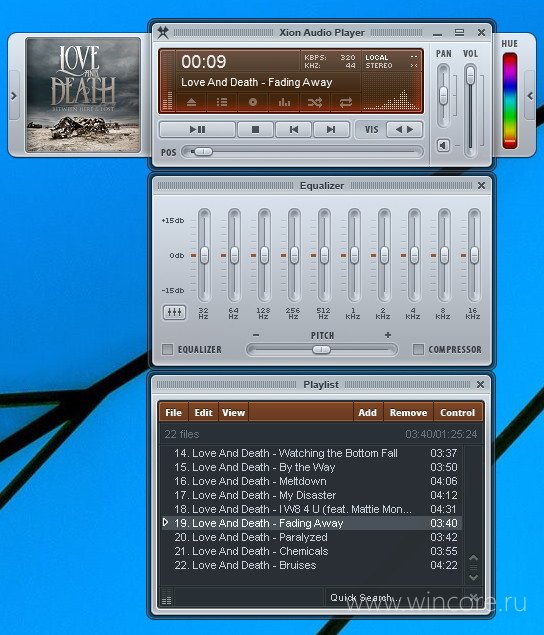544x635 pixels.
Task: Open equalizer via bars icon in display
Action: tap(284, 102)
